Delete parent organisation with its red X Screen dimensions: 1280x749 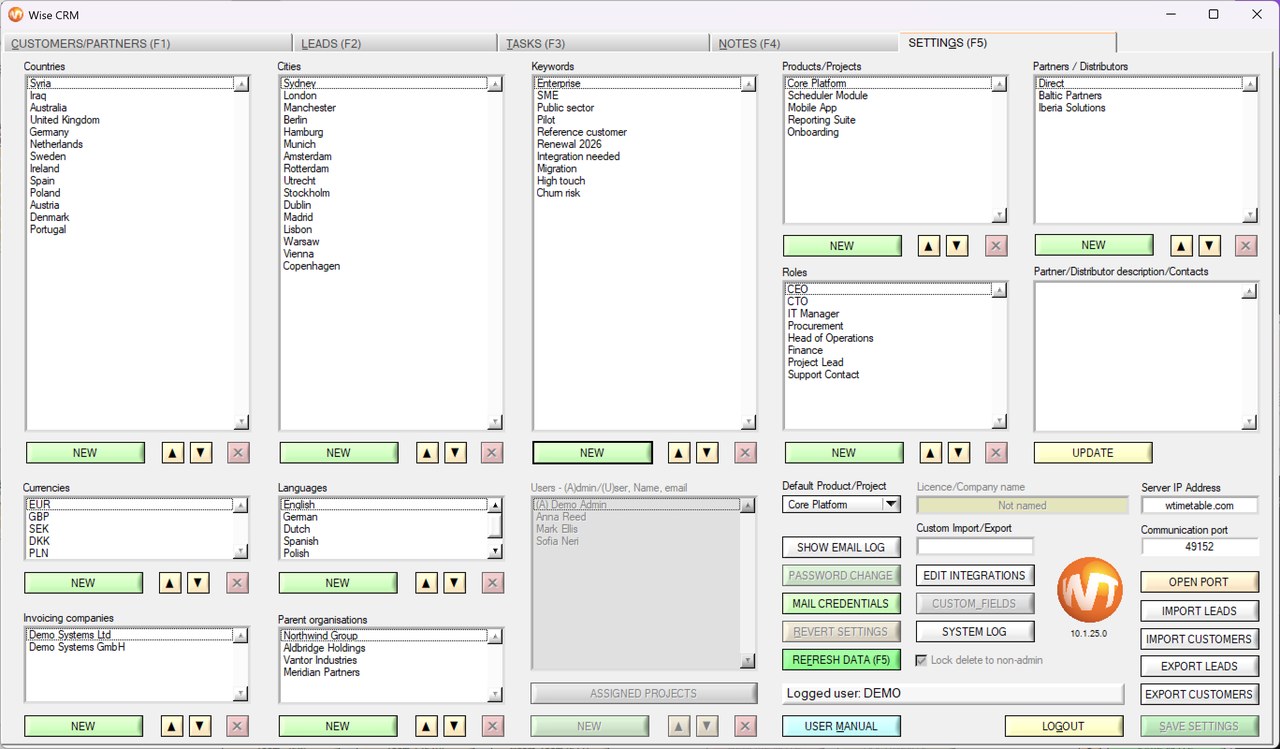click(492, 726)
